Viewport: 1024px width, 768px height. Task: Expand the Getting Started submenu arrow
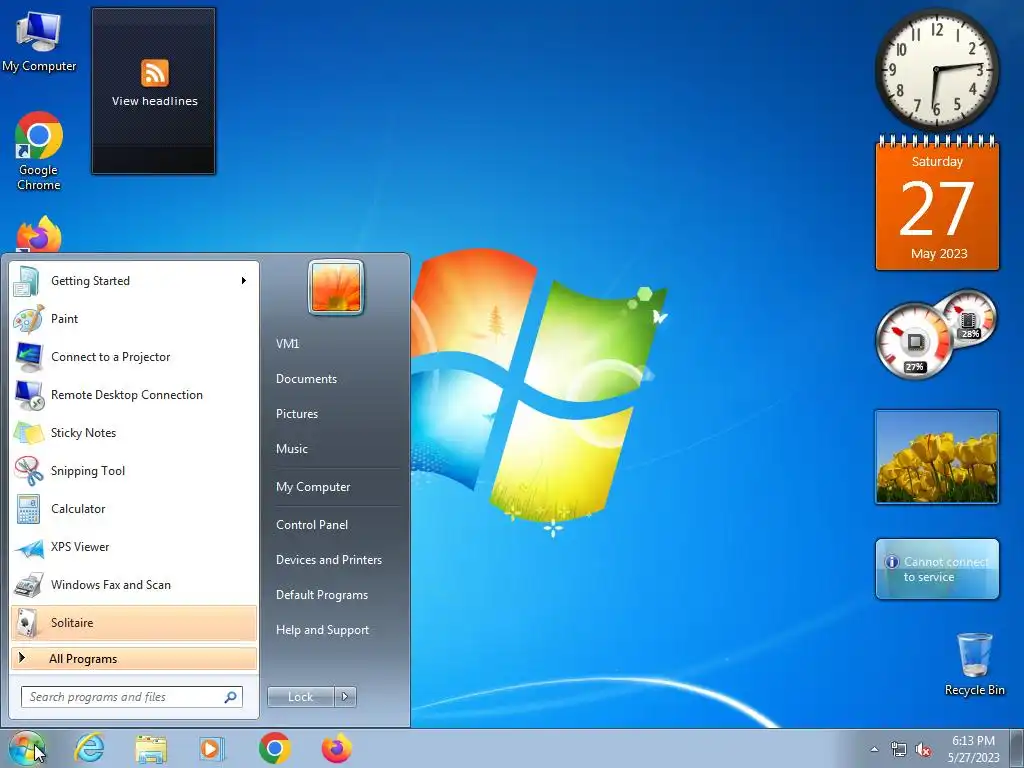tap(243, 281)
